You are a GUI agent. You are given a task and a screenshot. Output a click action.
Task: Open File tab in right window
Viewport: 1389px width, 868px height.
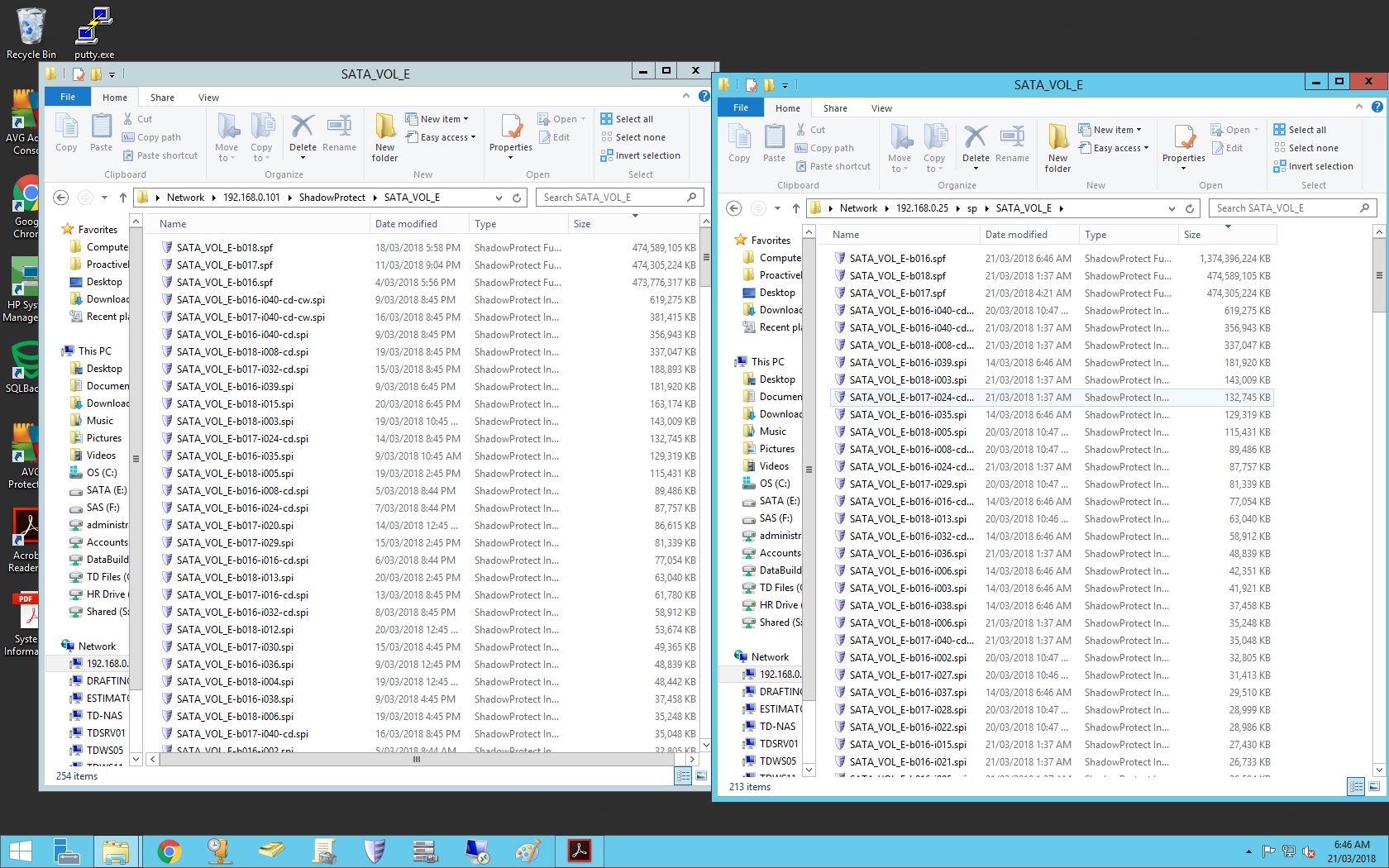coord(741,107)
